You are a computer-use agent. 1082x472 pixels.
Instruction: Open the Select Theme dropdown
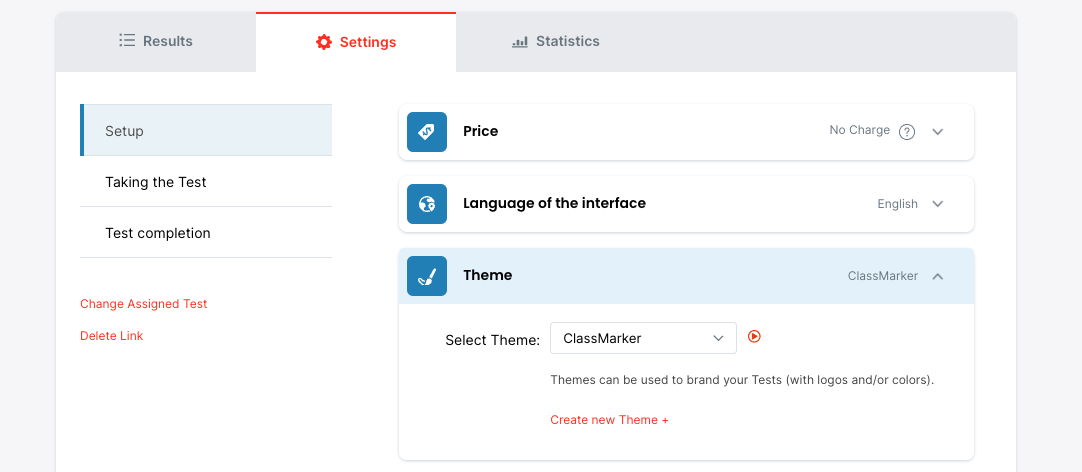[x=643, y=338]
